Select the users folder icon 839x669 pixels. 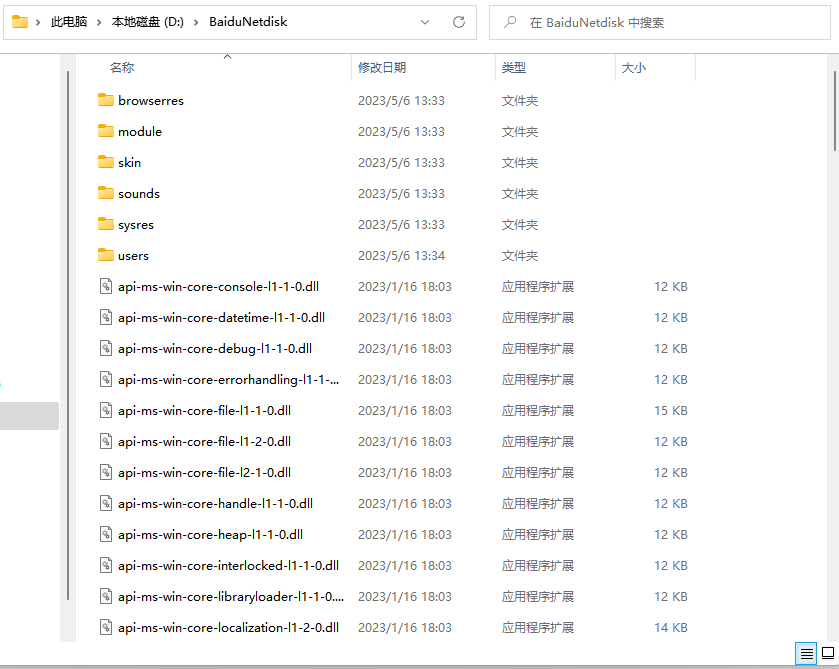(106, 255)
